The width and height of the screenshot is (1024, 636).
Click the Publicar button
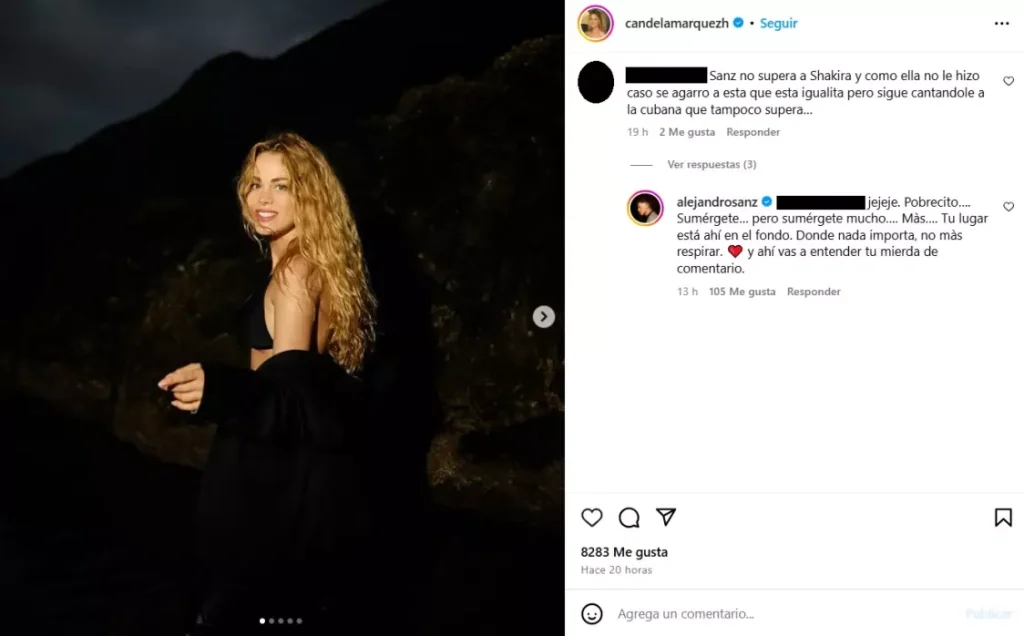(988, 614)
